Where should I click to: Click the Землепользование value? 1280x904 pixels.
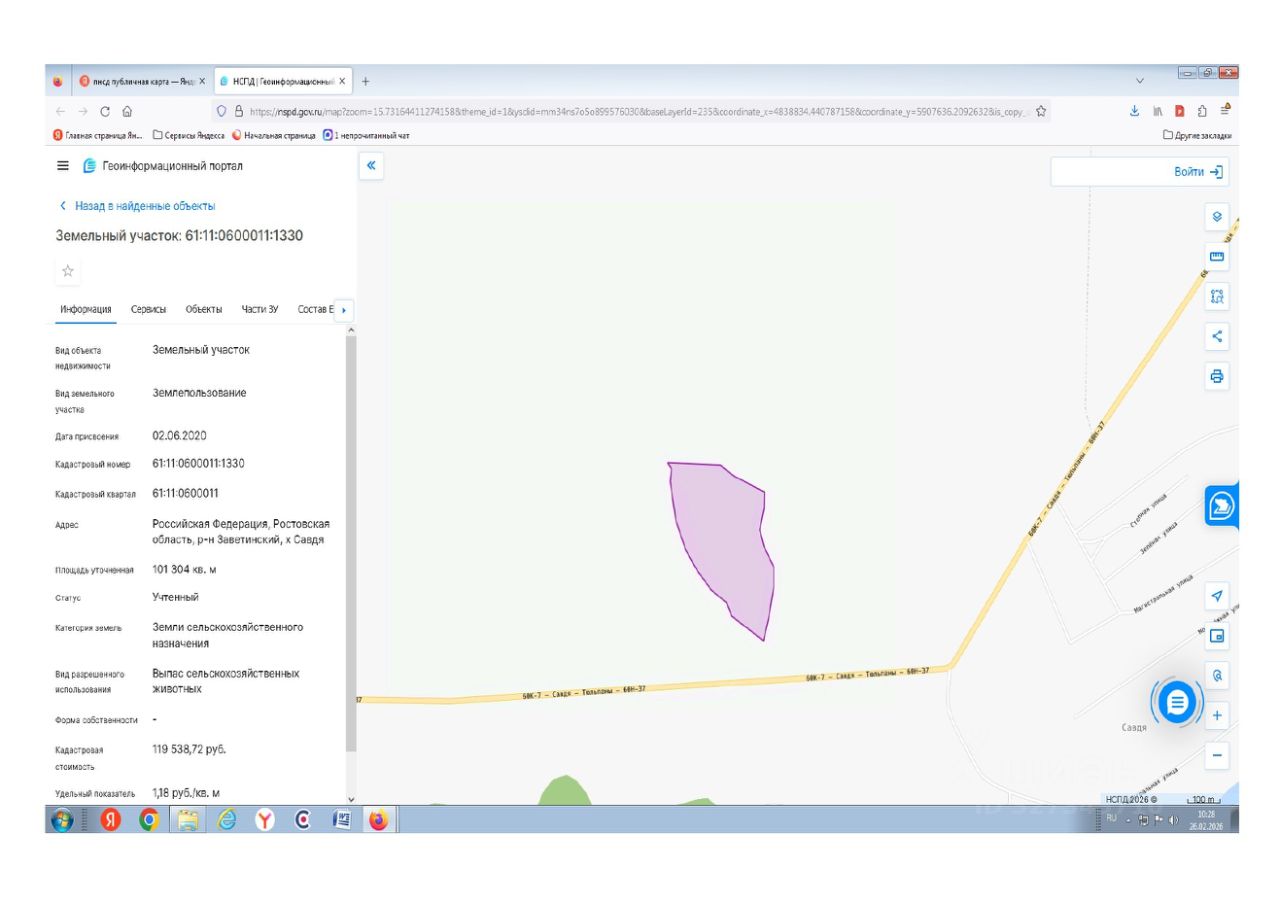199,393
